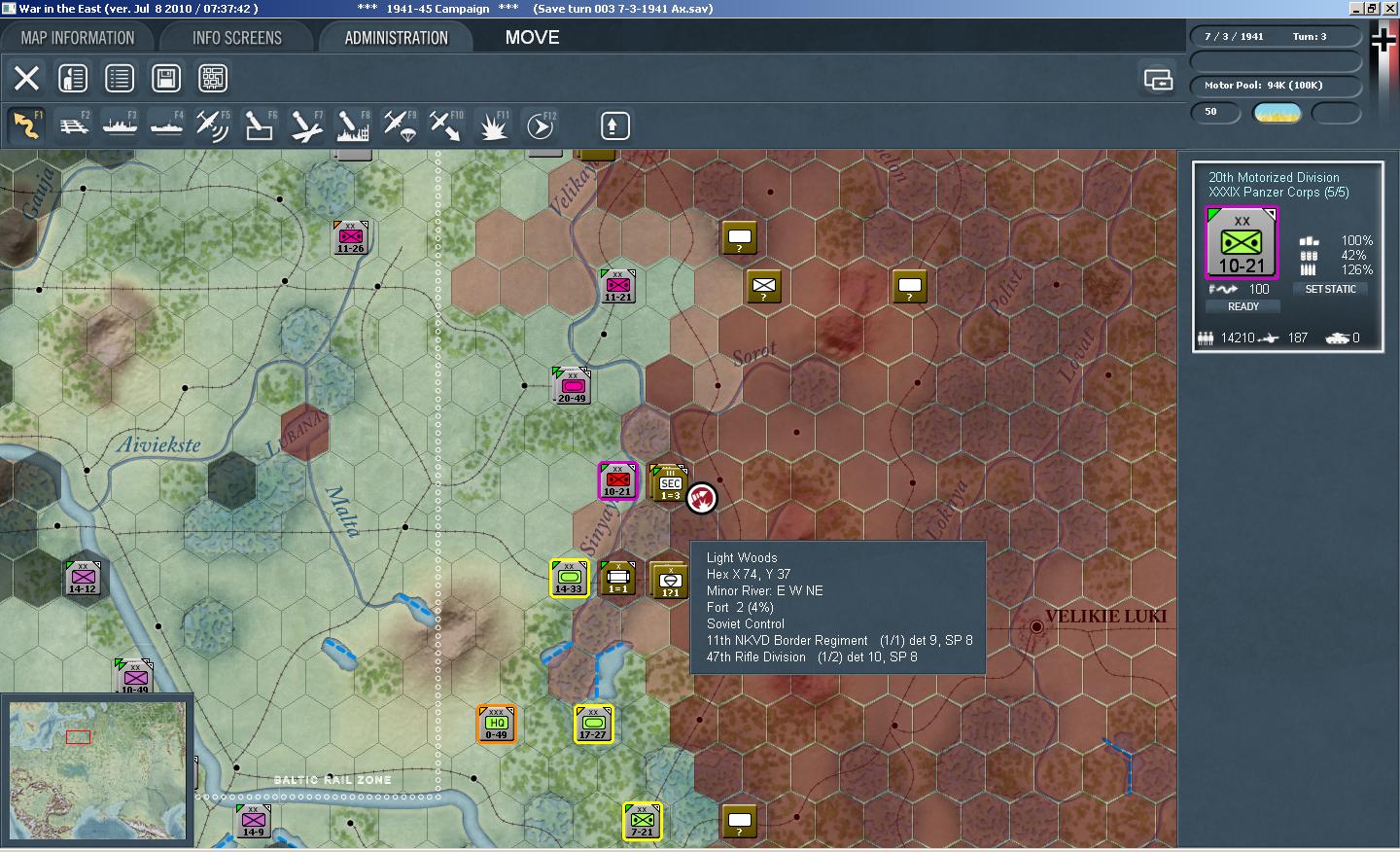
Task: Click the Soviet 1?1 unit counter
Action: tap(670, 581)
